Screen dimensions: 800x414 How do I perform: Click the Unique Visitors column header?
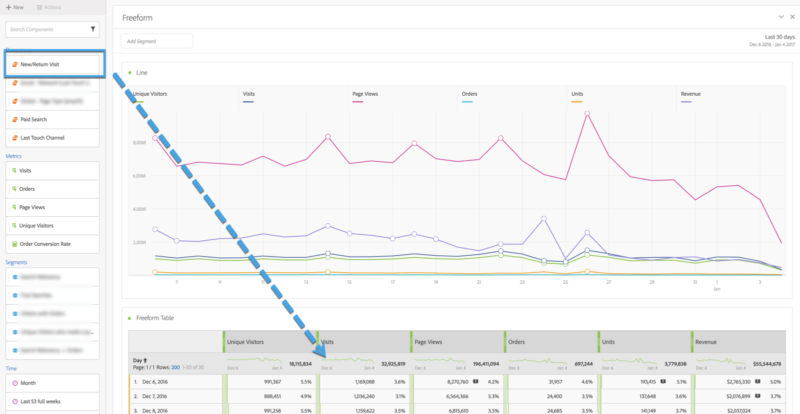[269, 342]
